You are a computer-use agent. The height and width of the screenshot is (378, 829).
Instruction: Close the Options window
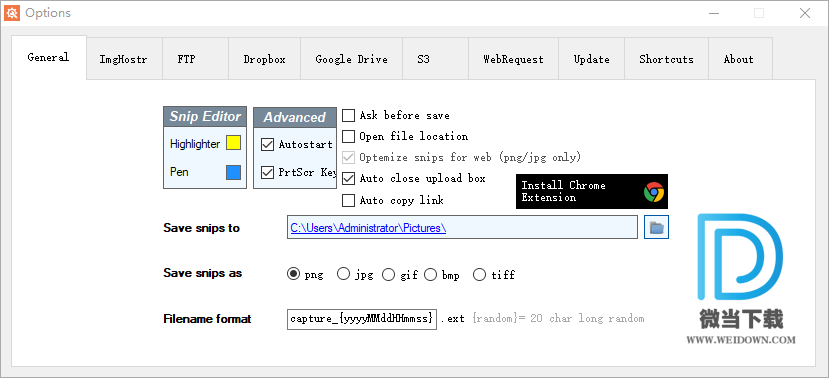805,13
